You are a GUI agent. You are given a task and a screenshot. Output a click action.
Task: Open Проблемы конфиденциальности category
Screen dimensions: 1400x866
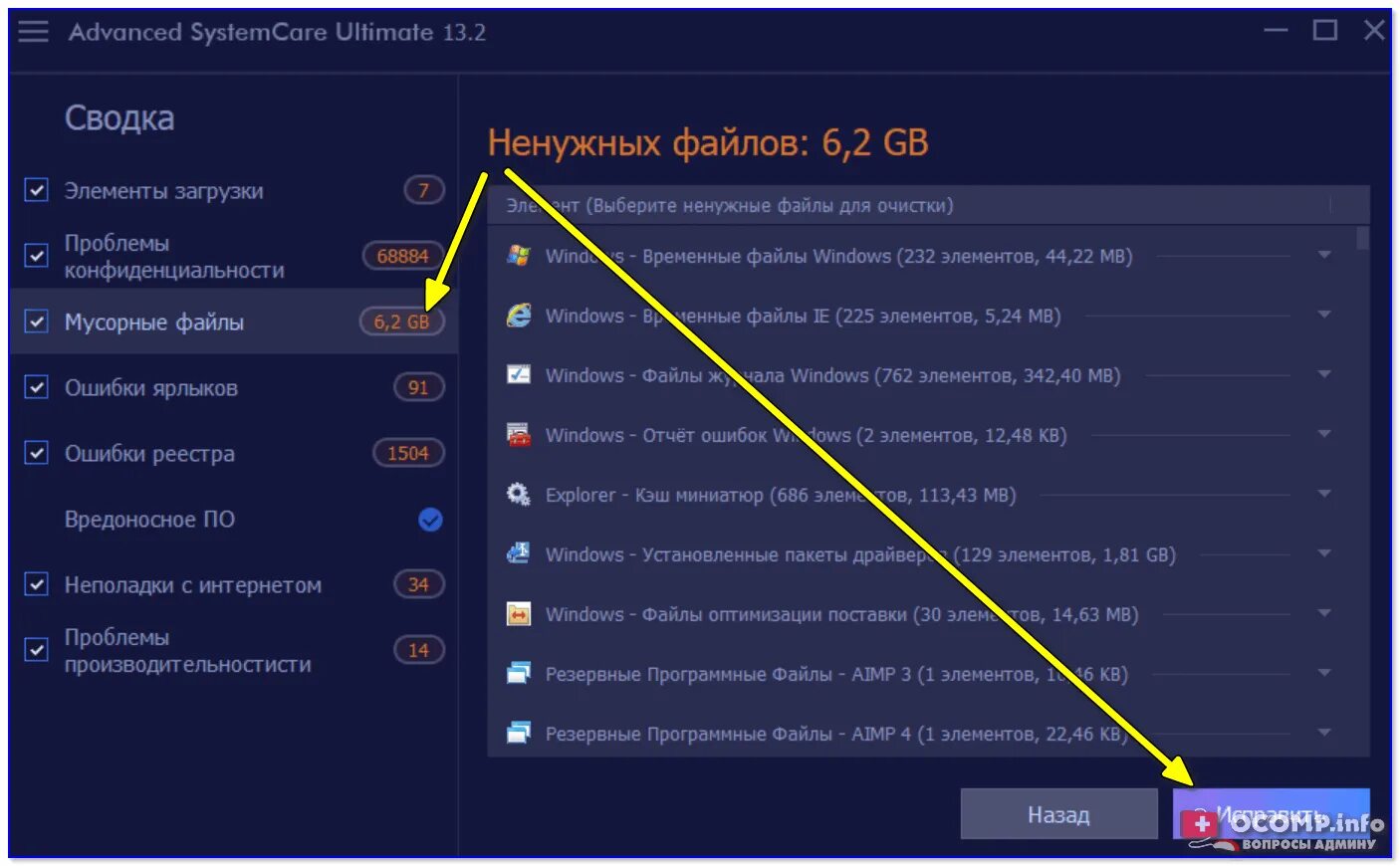174,257
